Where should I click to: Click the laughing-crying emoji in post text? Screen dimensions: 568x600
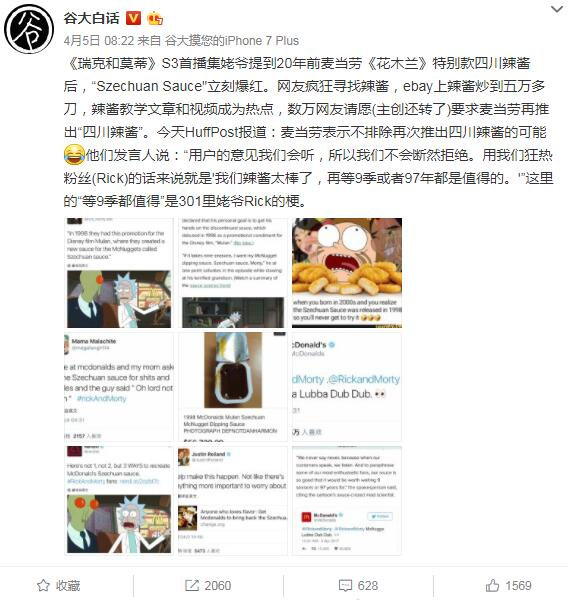click(74, 155)
